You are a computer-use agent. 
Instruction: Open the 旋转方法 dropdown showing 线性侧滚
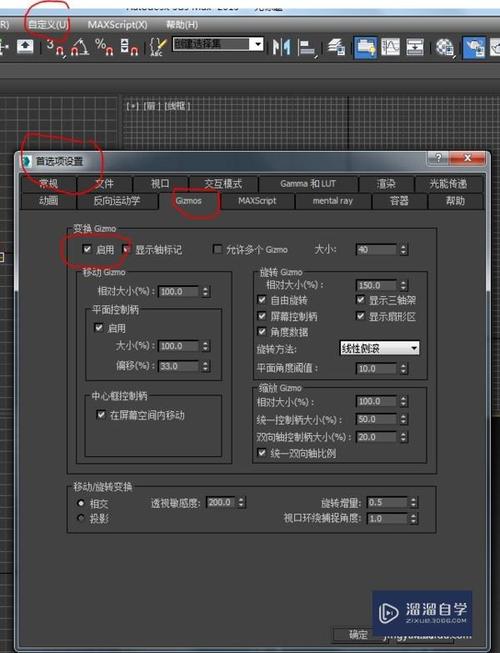click(379, 348)
